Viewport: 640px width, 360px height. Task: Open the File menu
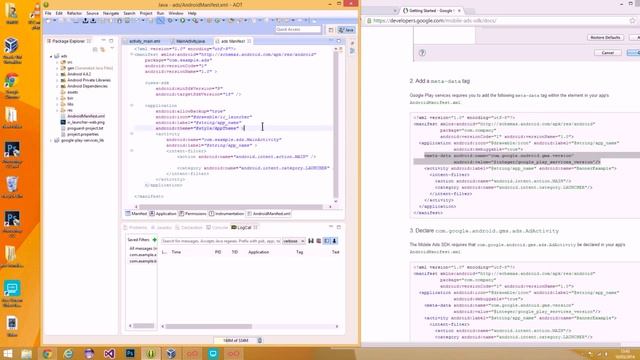pos(48,13)
